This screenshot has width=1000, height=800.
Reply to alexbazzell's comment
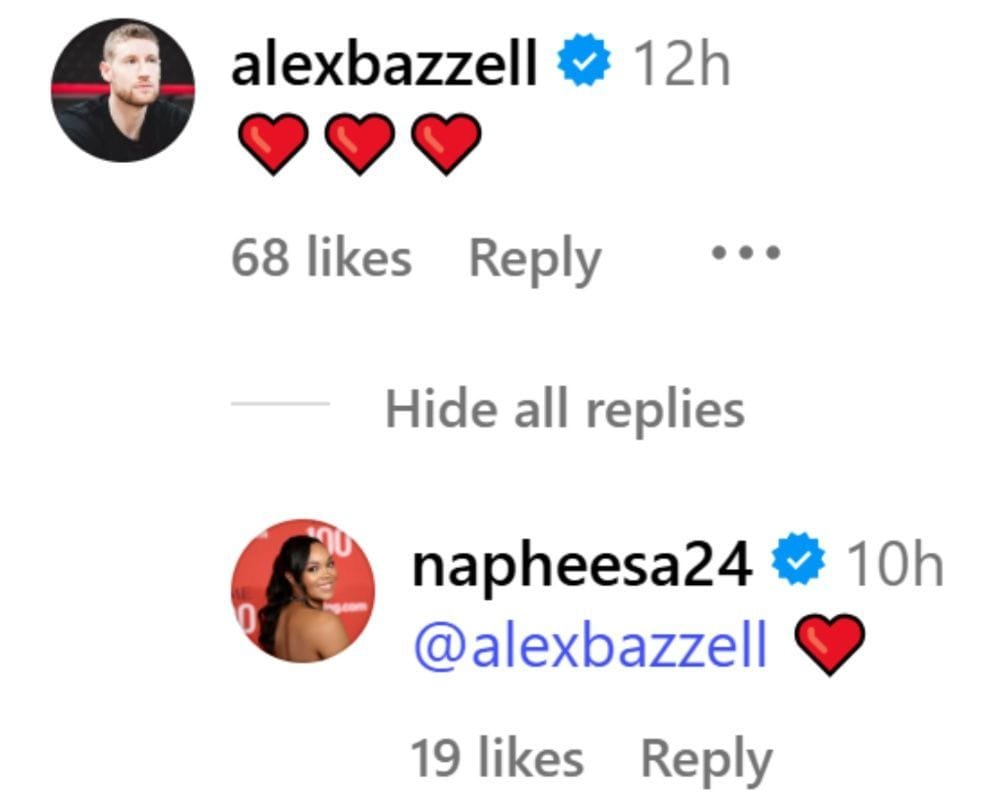tap(535, 255)
